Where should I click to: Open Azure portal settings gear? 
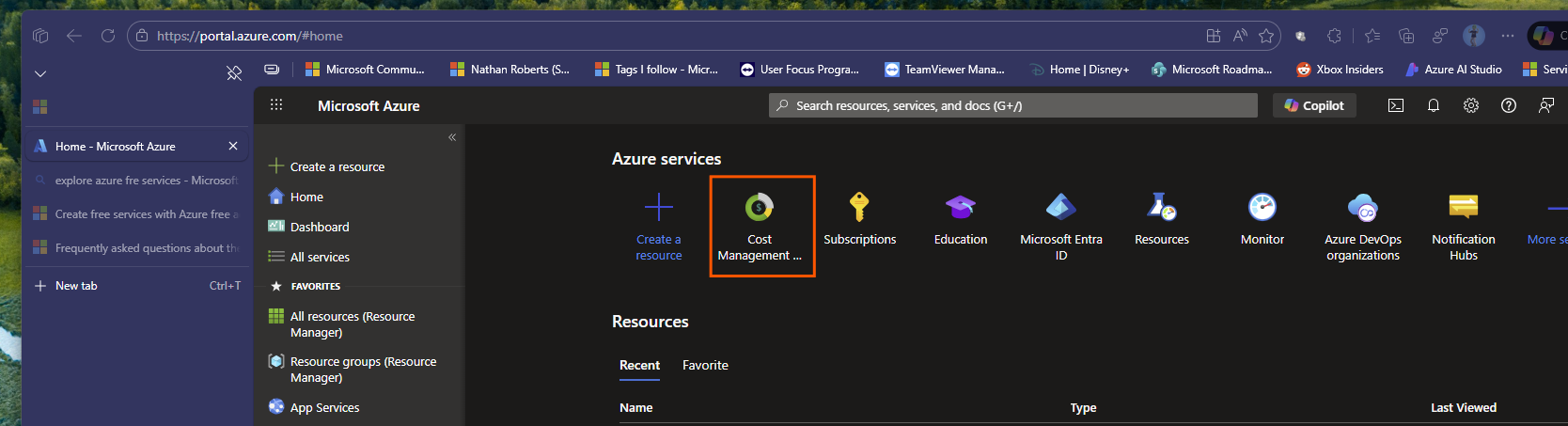1471,105
